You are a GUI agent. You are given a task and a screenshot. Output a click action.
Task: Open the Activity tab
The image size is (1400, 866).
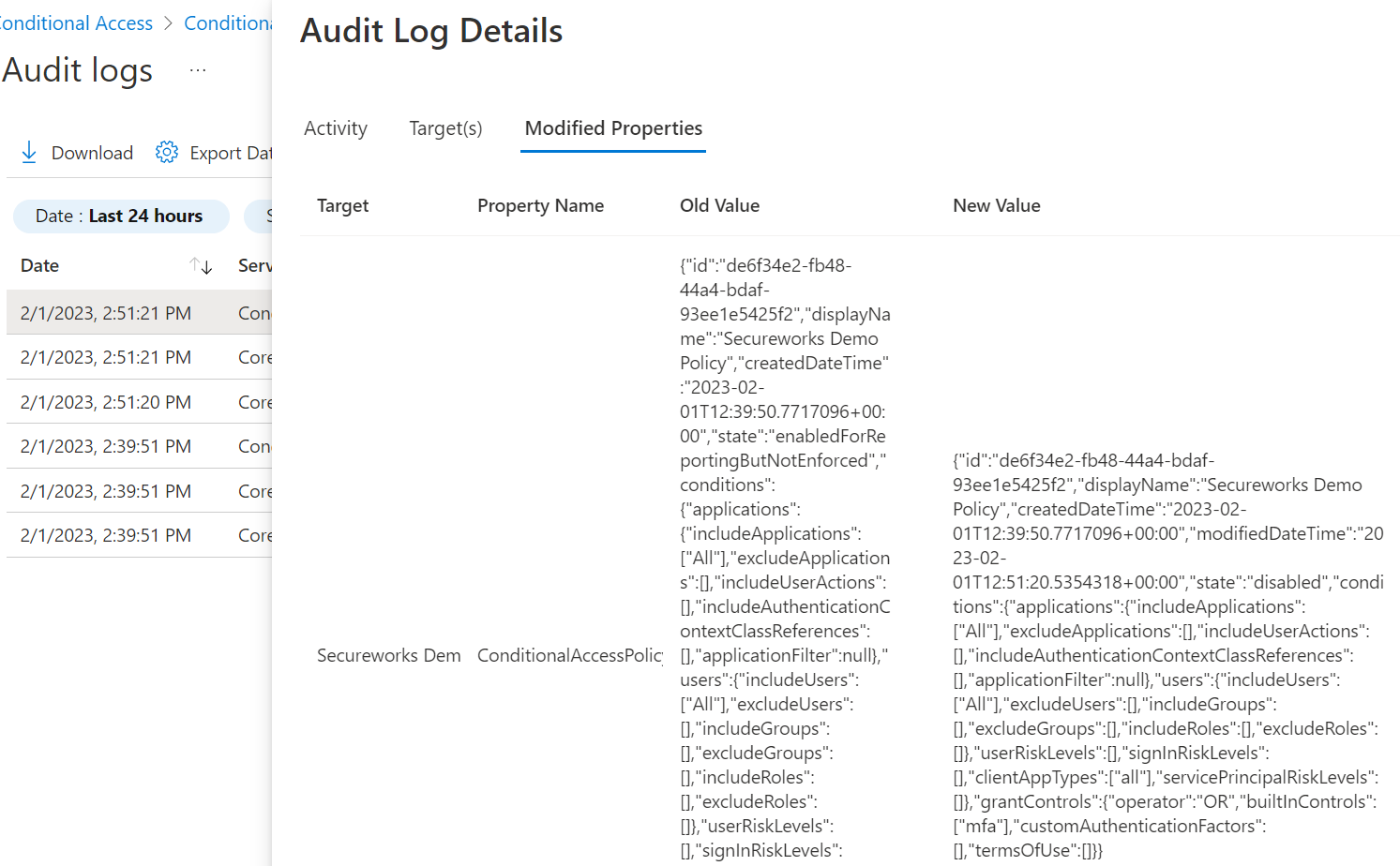coord(336,128)
